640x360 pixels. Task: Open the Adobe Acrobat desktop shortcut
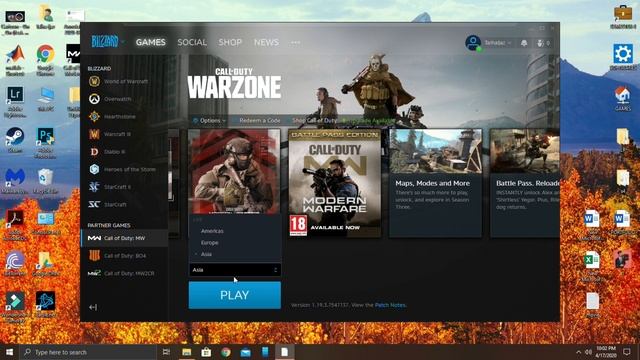tap(15, 225)
